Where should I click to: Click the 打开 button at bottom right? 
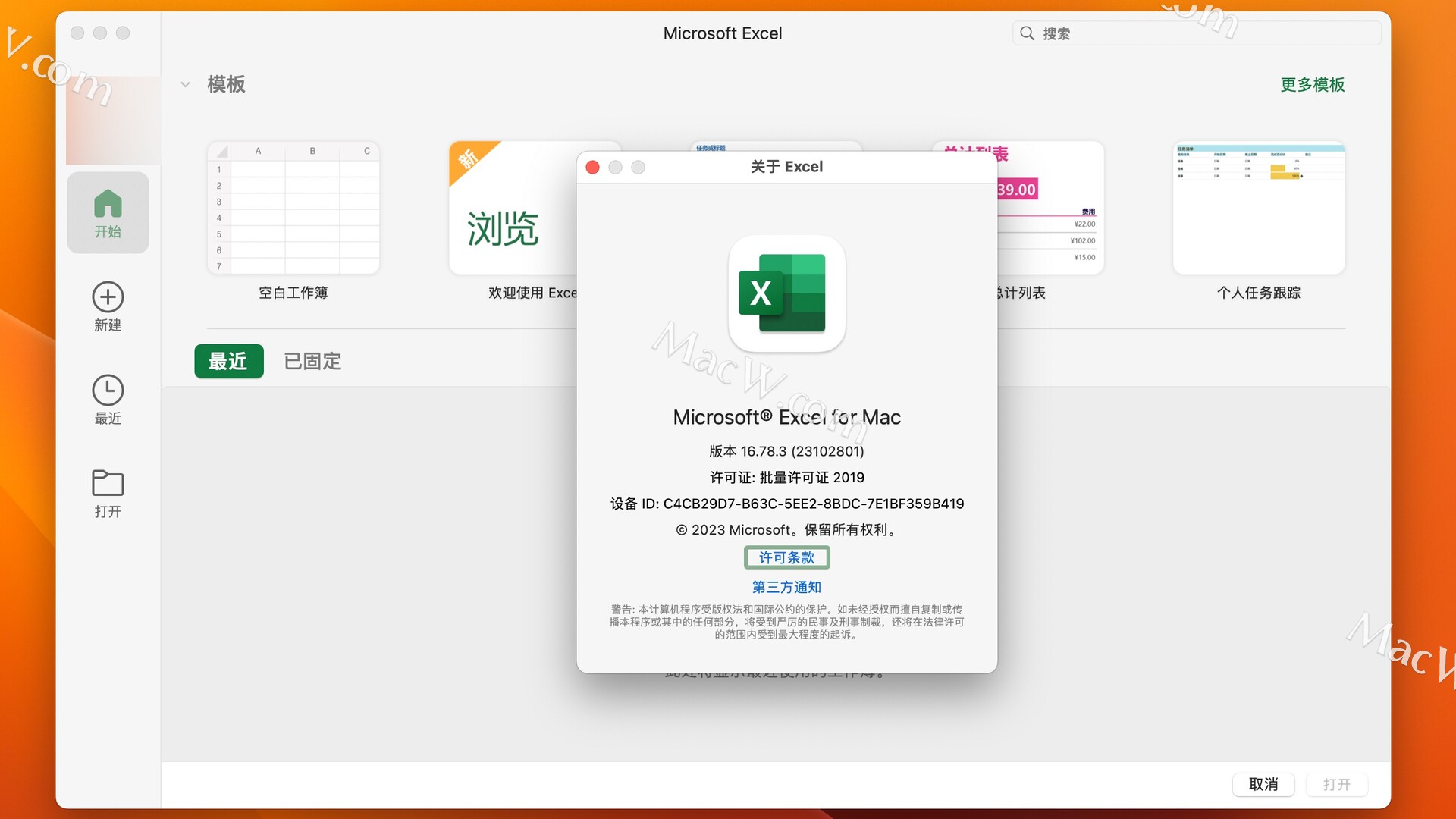[x=1336, y=784]
